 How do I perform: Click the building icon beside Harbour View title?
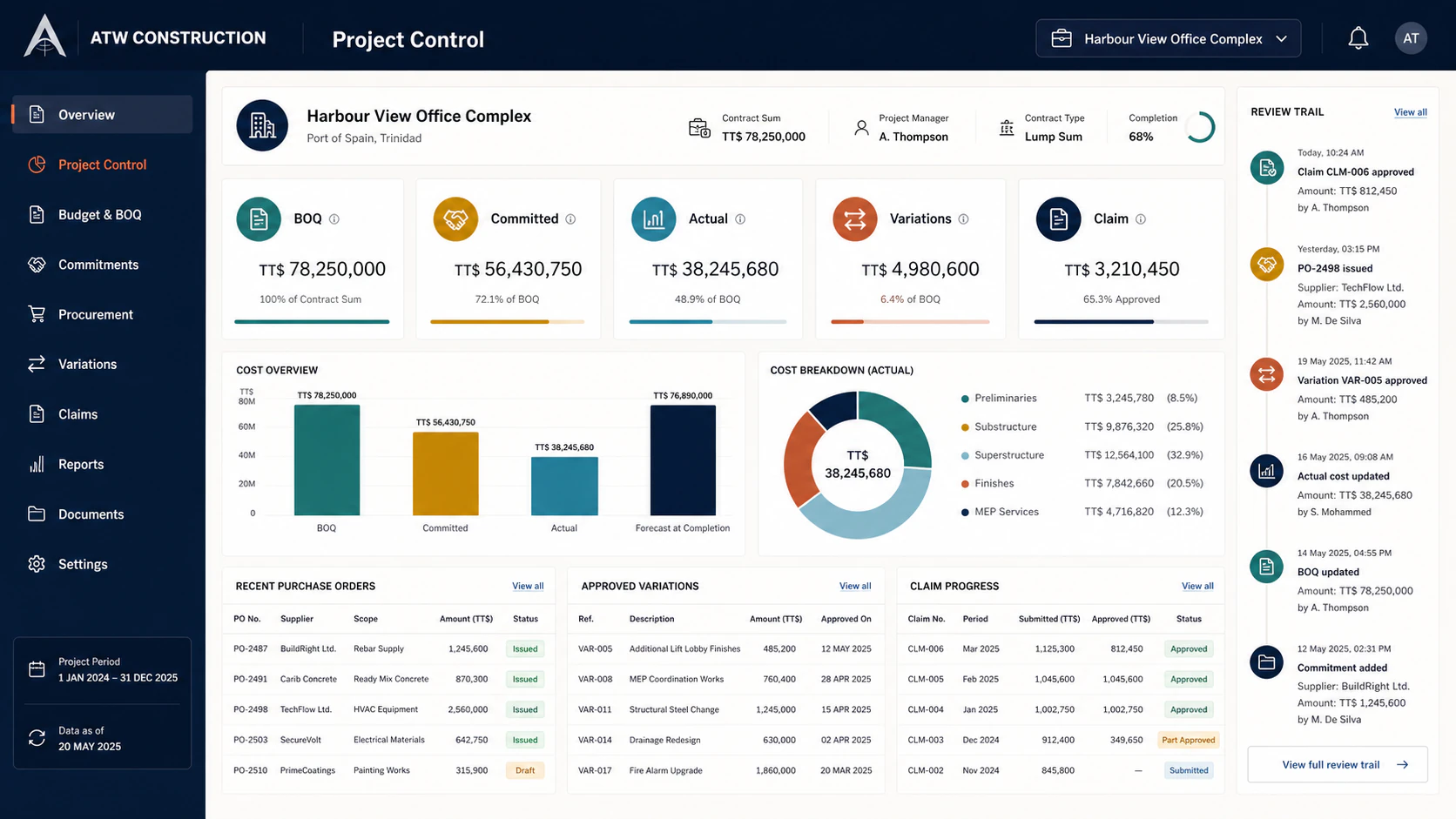tap(262, 125)
